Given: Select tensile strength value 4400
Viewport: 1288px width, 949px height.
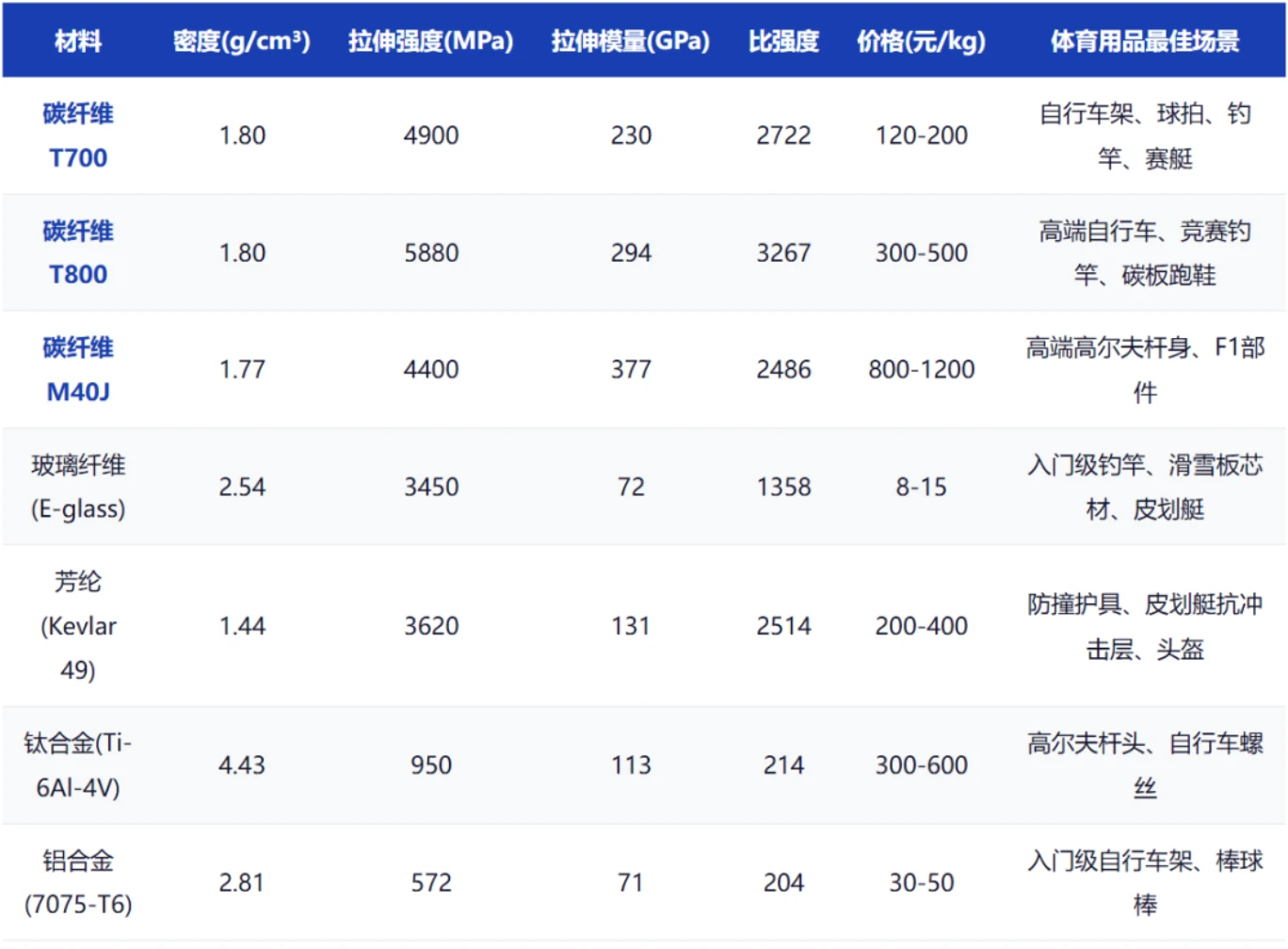Looking at the screenshot, I should (431, 369).
